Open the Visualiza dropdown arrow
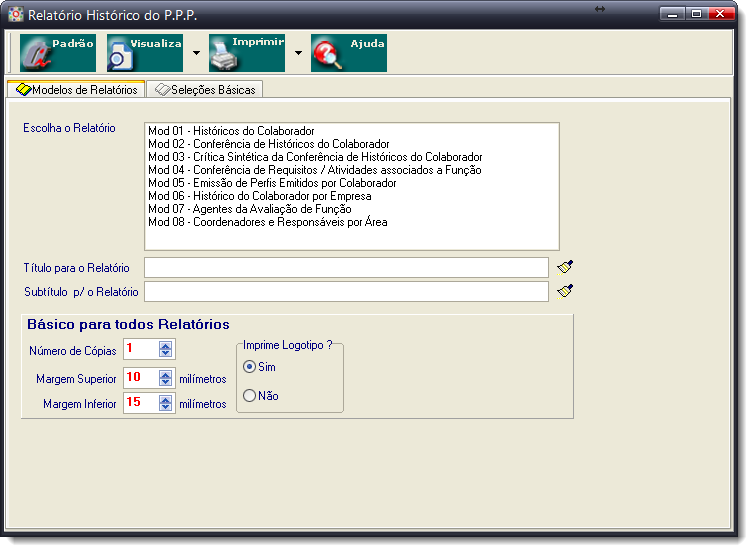This screenshot has height=552, width=753. (196, 53)
